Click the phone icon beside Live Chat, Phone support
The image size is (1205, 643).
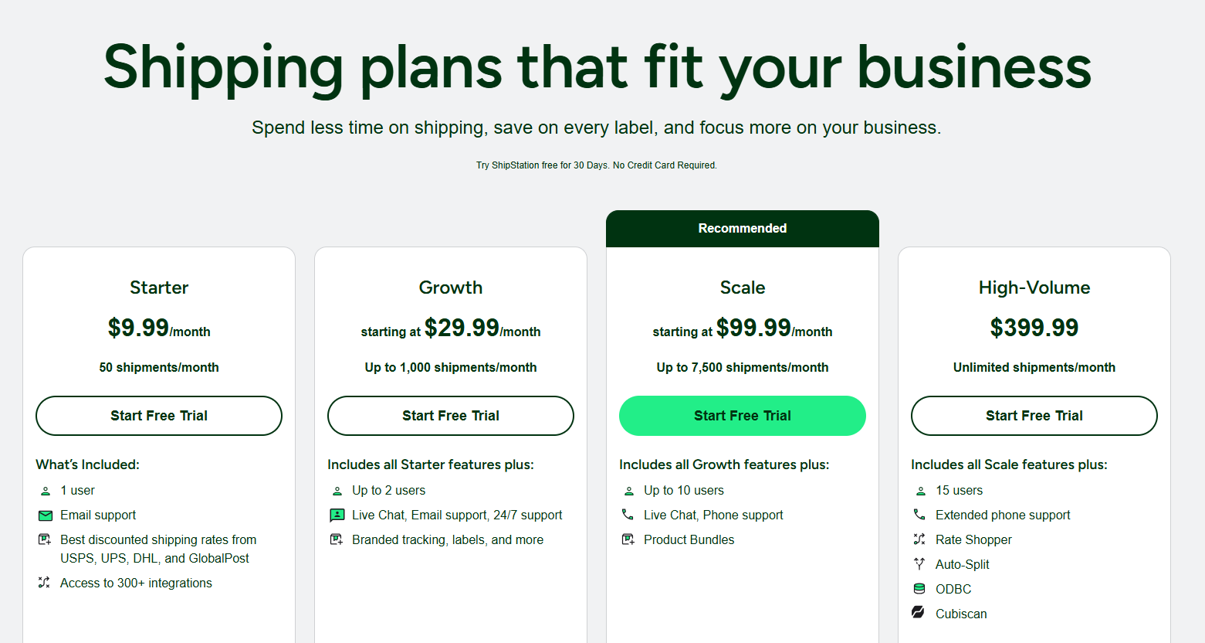[629, 515]
